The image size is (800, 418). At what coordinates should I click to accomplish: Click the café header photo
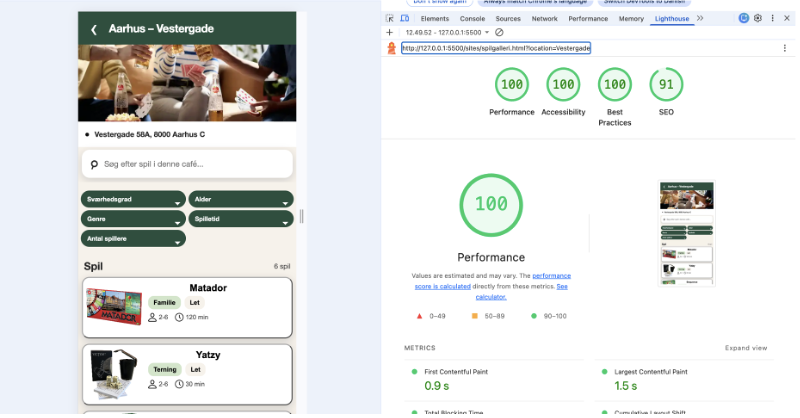click(187, 83)
